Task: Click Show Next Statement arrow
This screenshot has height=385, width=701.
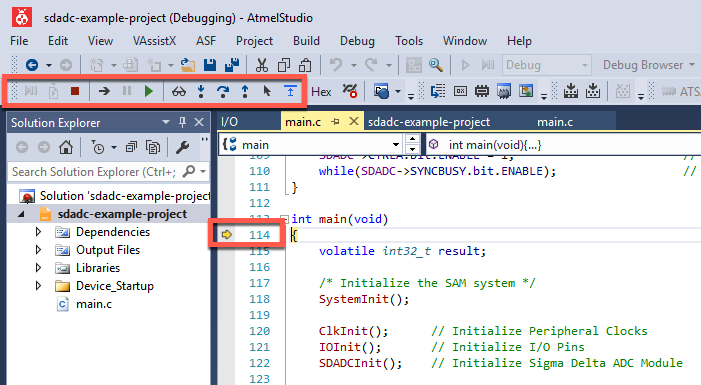Action: click(x=104, y=91)
